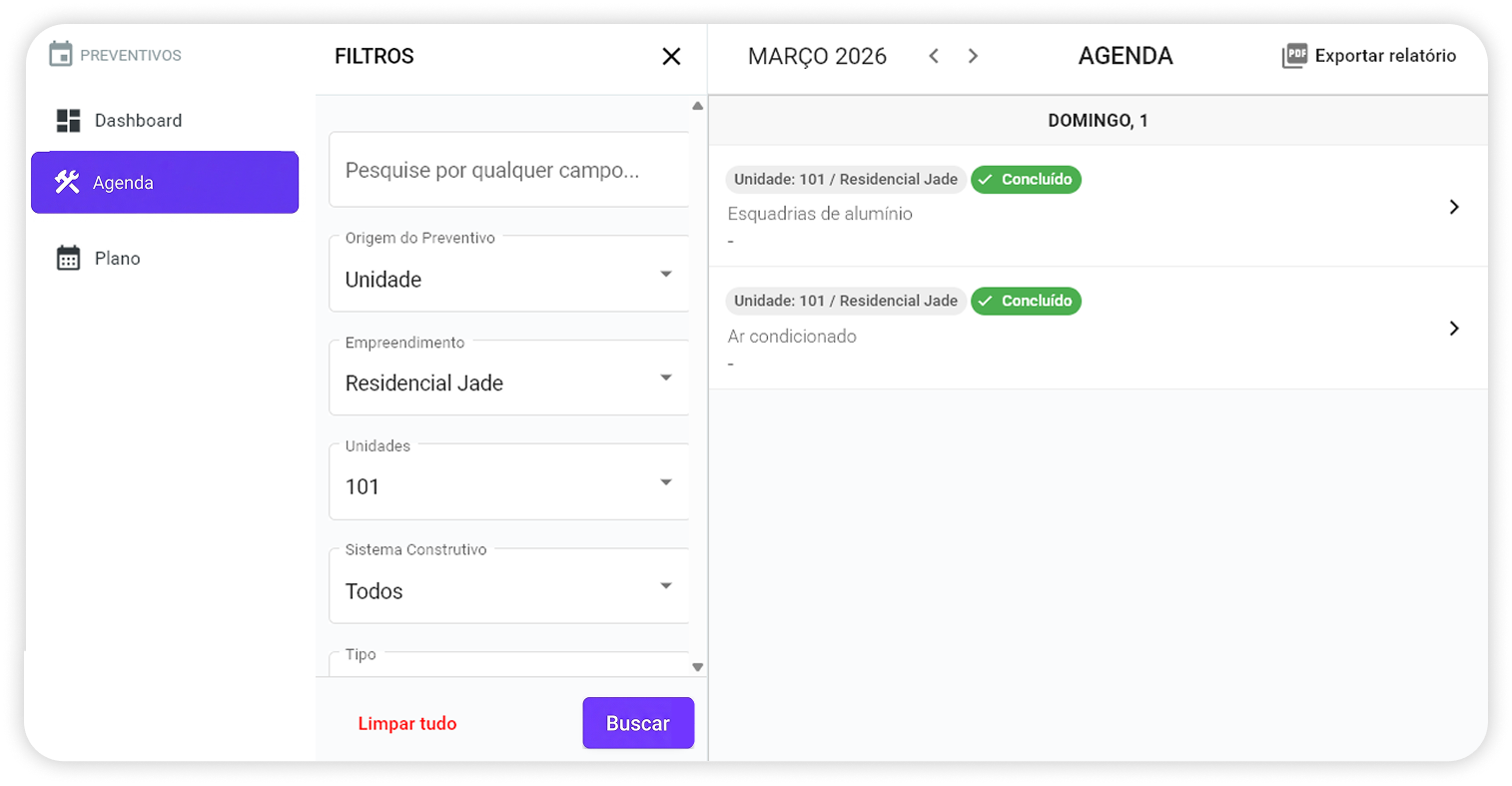Navigate to previous month with left arrow
The width and height of the screenshot is (1512, 786).
pyautogui.click(x=934, y=56)
